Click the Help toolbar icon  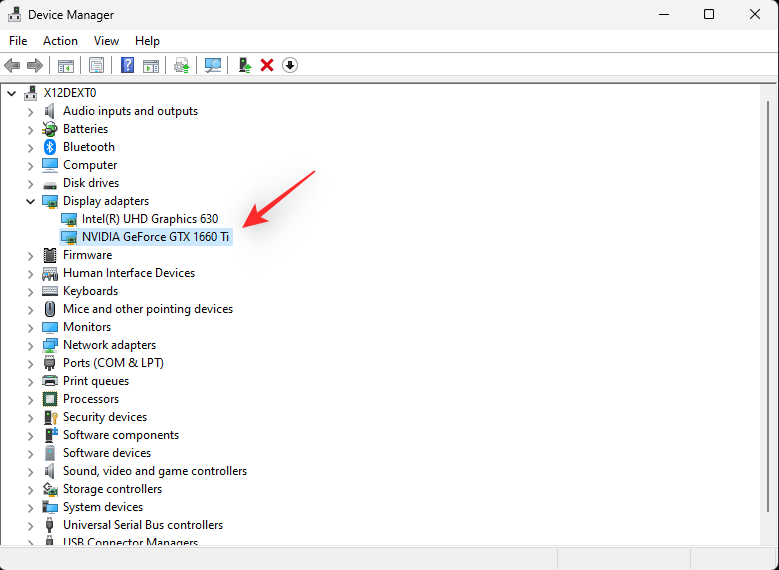click(127, 65)
